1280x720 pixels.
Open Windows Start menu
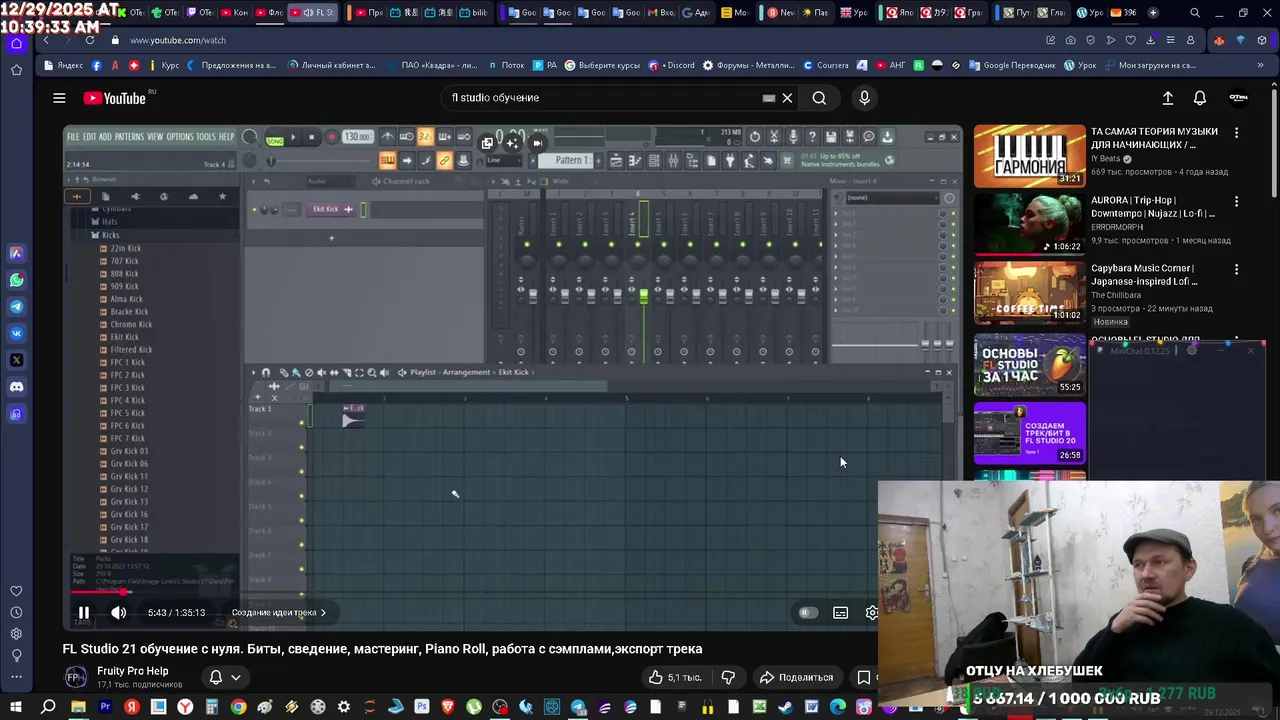(x=16, y=707)
